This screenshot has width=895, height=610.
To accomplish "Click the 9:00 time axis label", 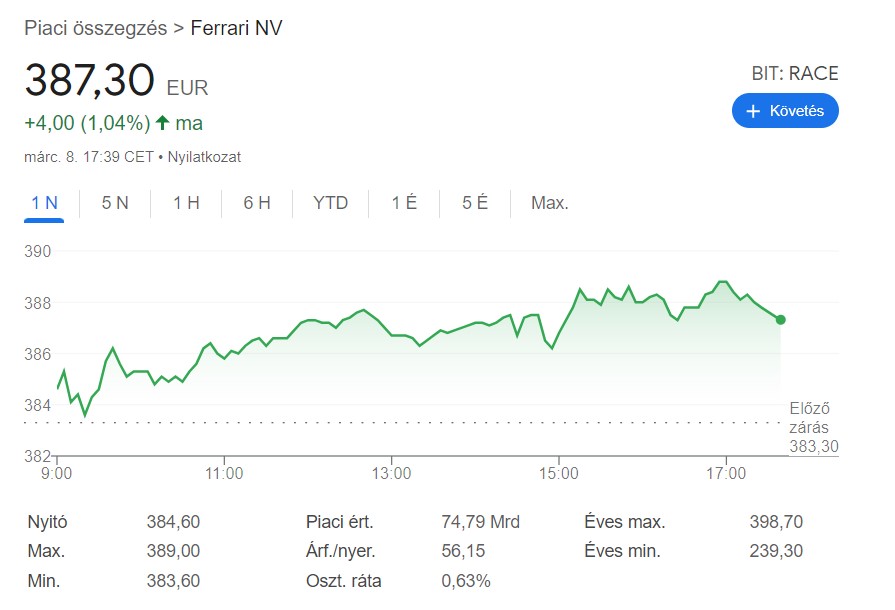I will [x=57, y=474].
